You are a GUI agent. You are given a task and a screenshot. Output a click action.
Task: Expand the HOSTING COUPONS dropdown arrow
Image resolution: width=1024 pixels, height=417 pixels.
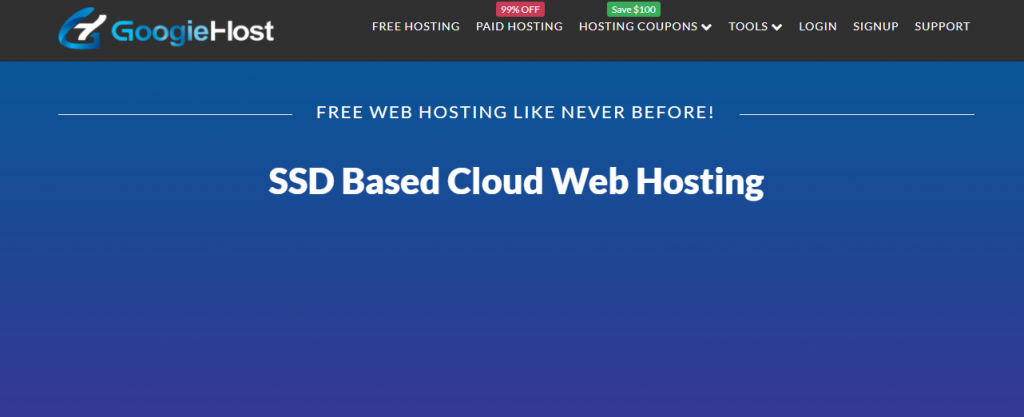point(706,27)
